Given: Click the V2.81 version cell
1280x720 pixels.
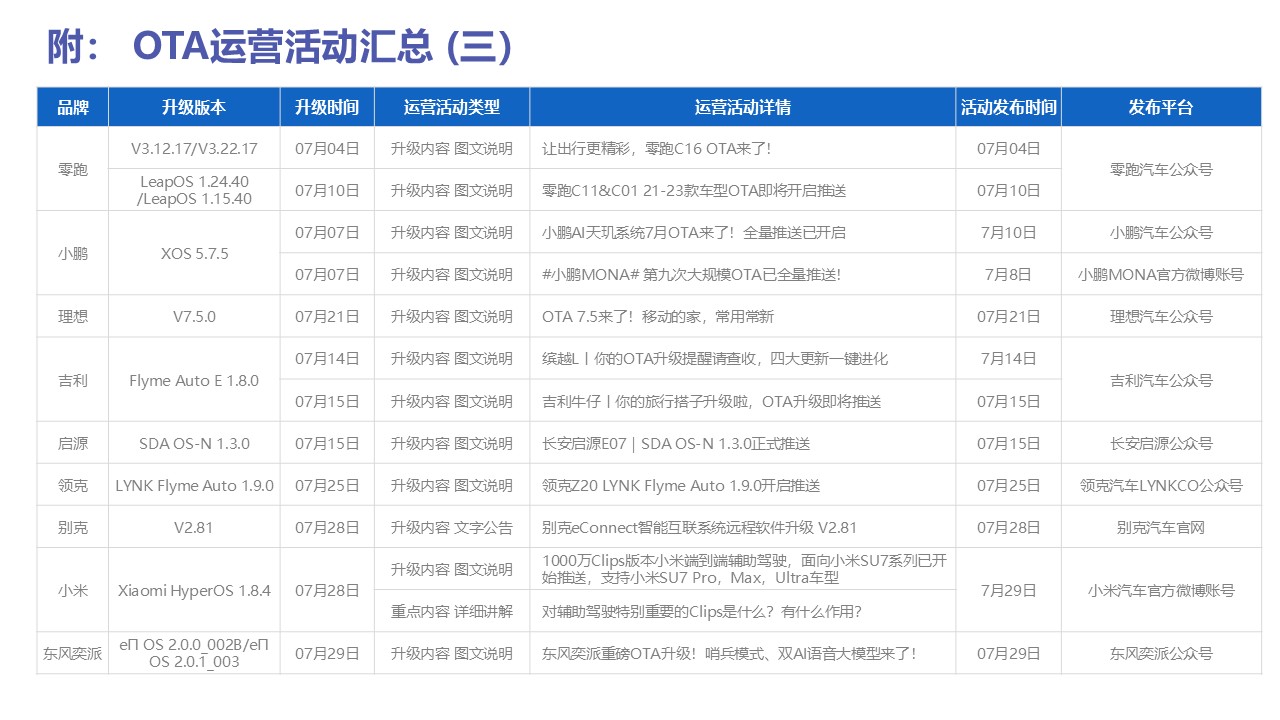Looking at the screenshot, I should click(x=194, y=527).
